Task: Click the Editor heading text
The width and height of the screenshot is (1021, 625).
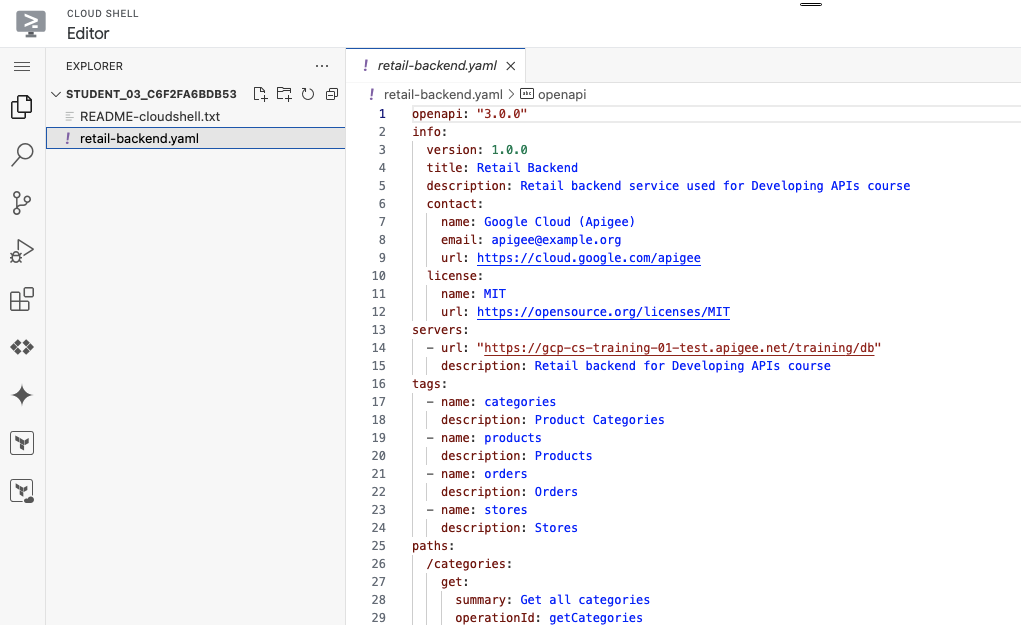Action: point(88,34)
